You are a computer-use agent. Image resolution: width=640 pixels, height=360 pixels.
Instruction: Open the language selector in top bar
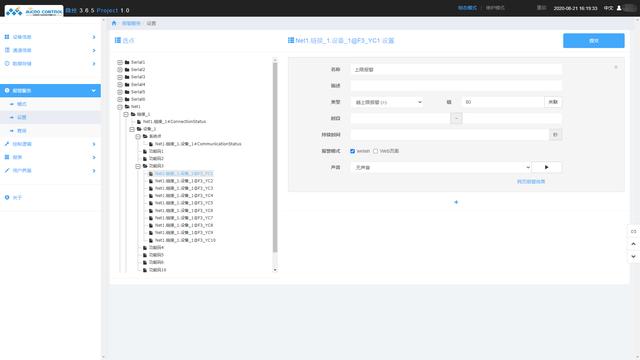608,8
